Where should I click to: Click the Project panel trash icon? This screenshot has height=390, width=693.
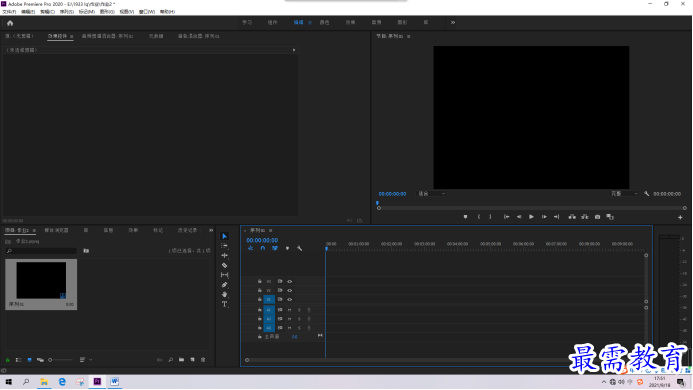point(203,360)
